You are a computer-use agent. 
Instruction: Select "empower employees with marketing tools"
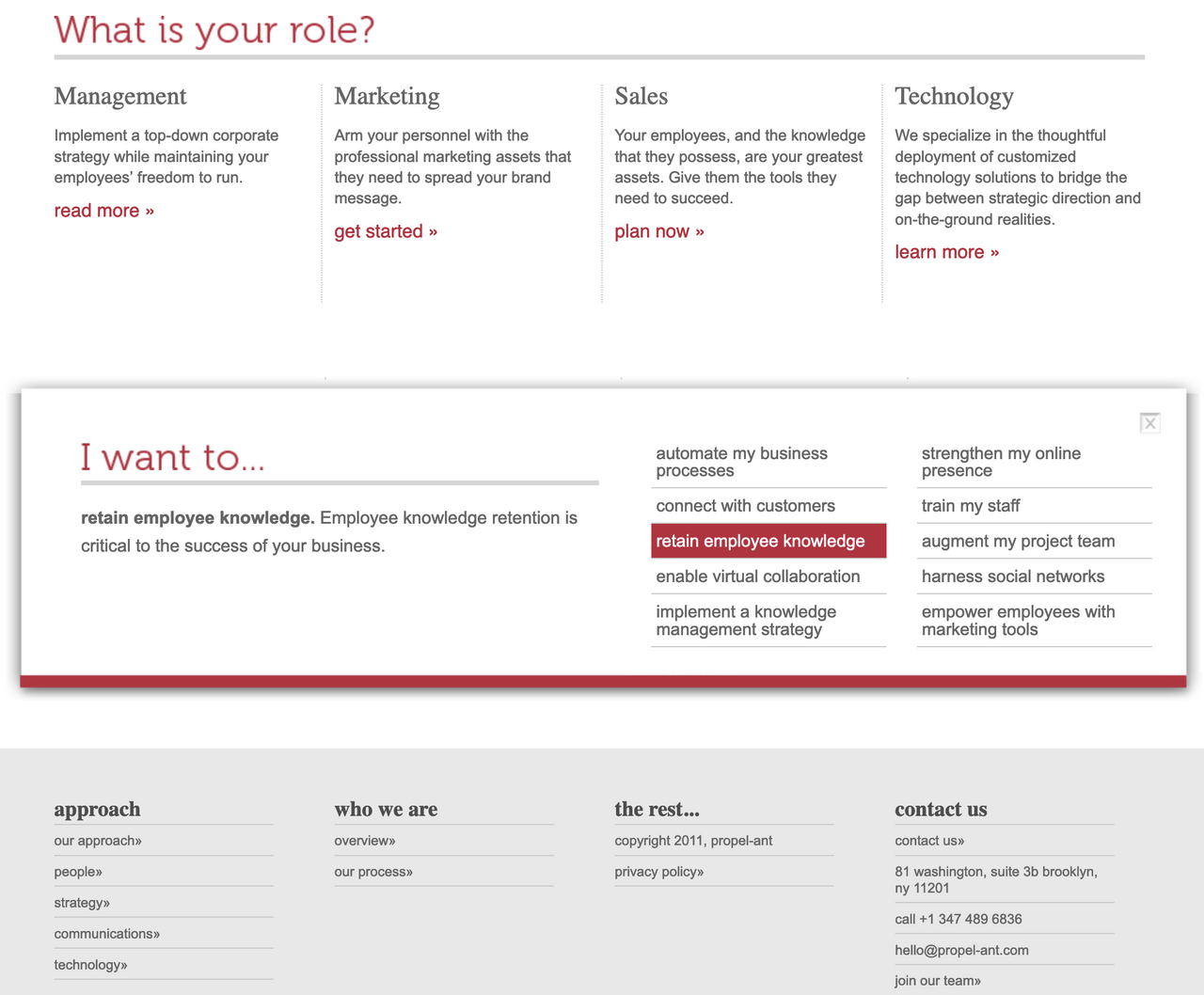coord(1019,621)
